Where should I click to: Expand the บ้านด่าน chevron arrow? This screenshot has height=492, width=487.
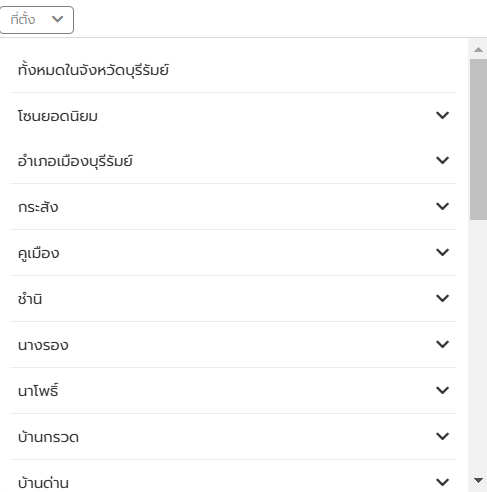point(442,482)
